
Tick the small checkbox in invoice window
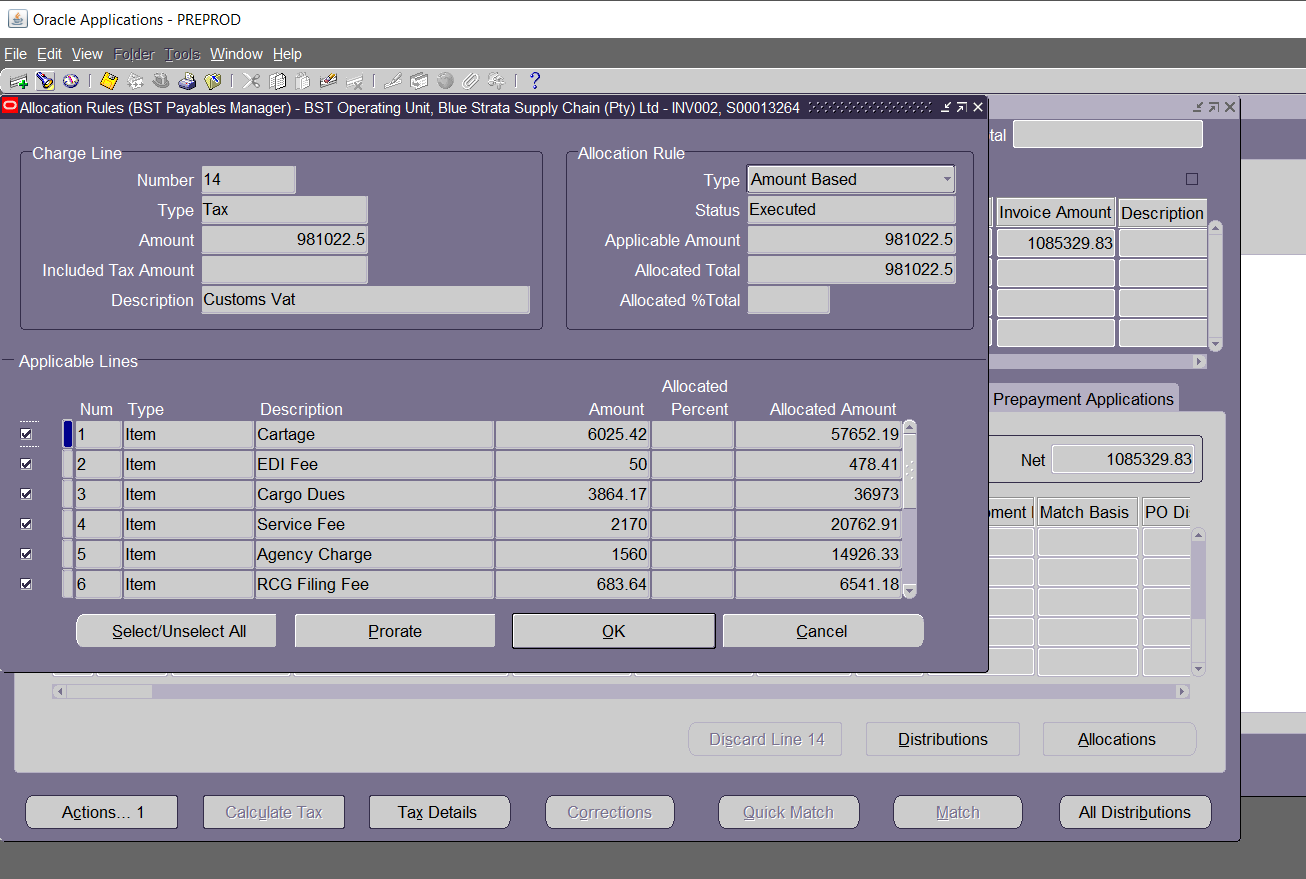[x=1191, y=179]
